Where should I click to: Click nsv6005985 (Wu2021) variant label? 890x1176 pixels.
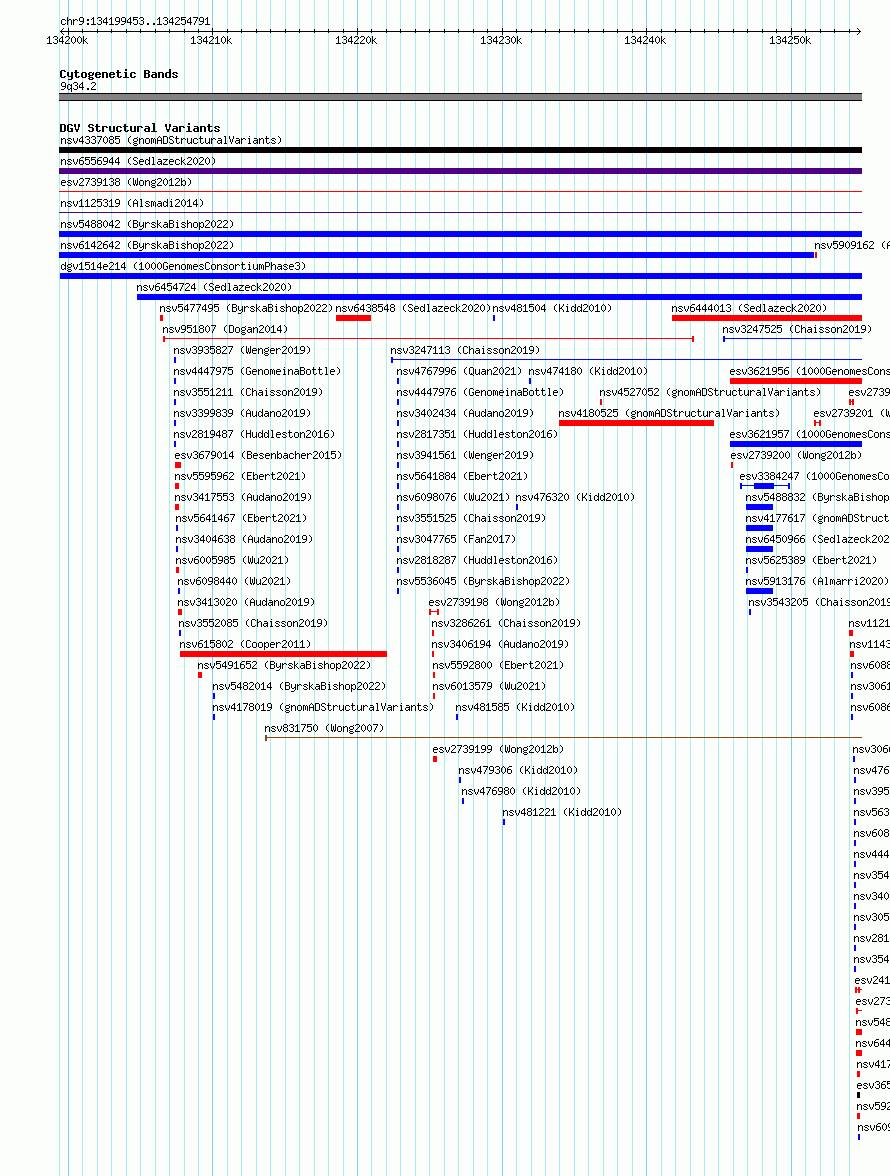232,560
